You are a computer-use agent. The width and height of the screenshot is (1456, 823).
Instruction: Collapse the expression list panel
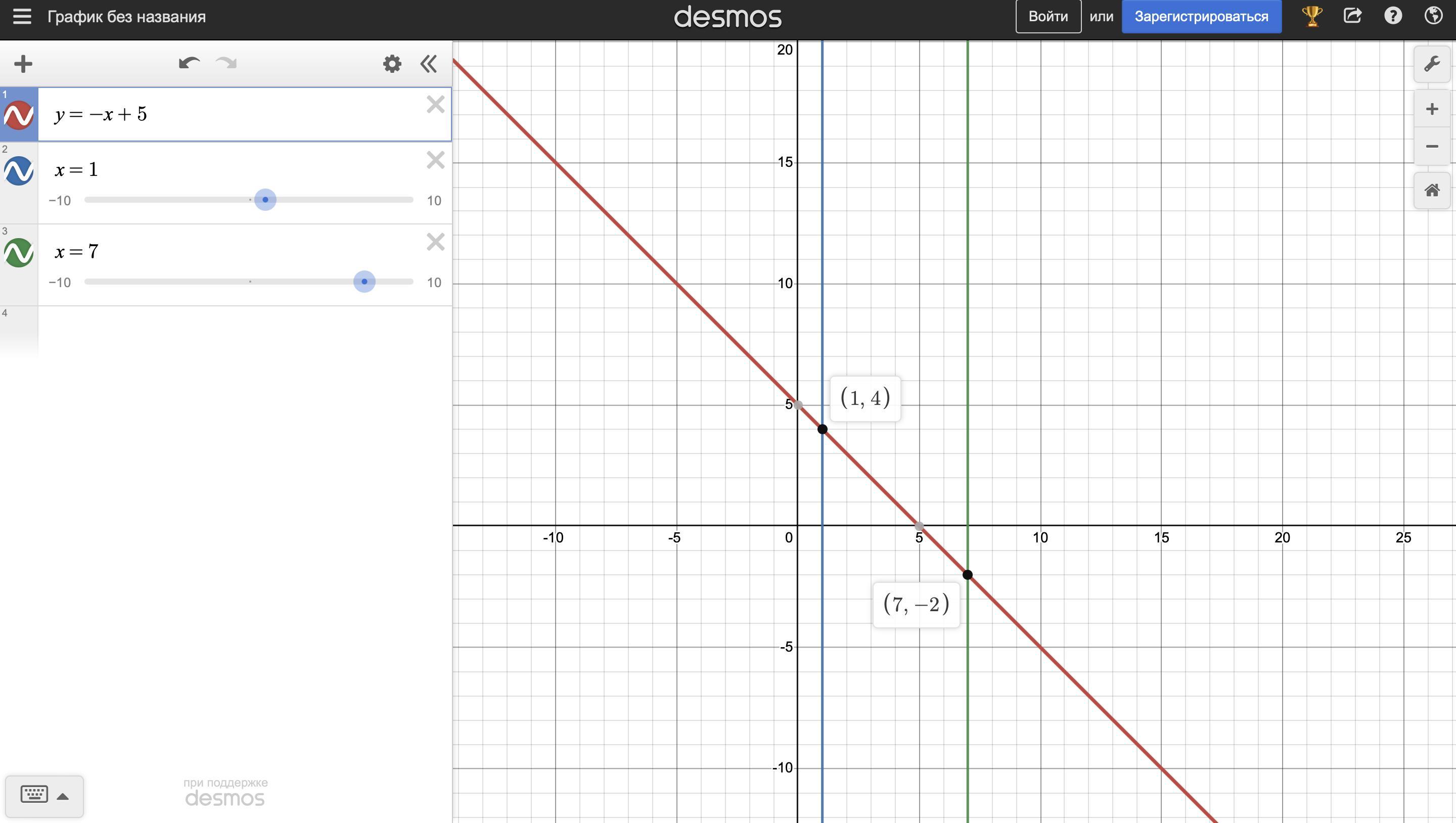coord(428,64)
